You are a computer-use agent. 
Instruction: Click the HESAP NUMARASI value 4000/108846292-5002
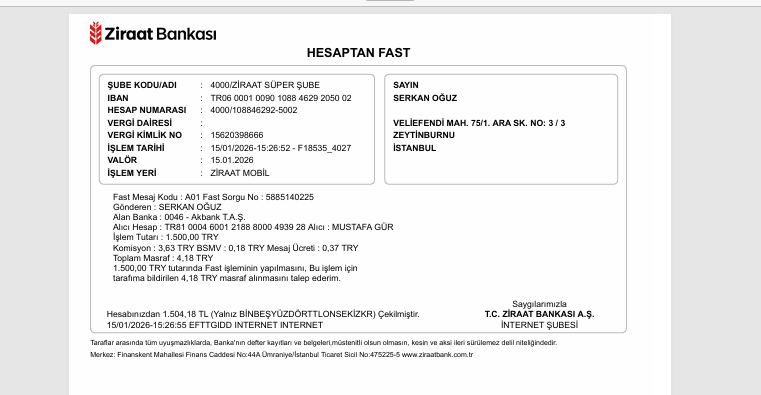pos(254,110)
